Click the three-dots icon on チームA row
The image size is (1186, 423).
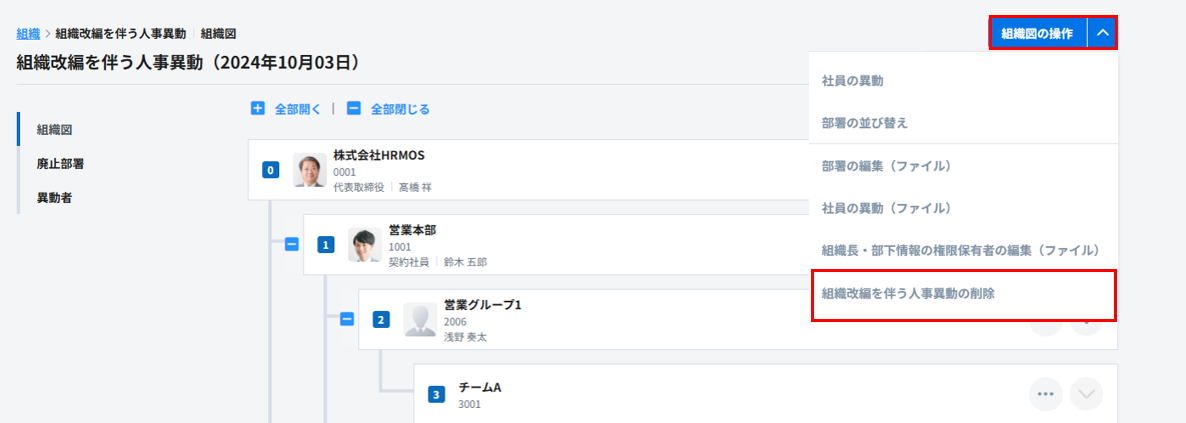(x=1046, y=394)
